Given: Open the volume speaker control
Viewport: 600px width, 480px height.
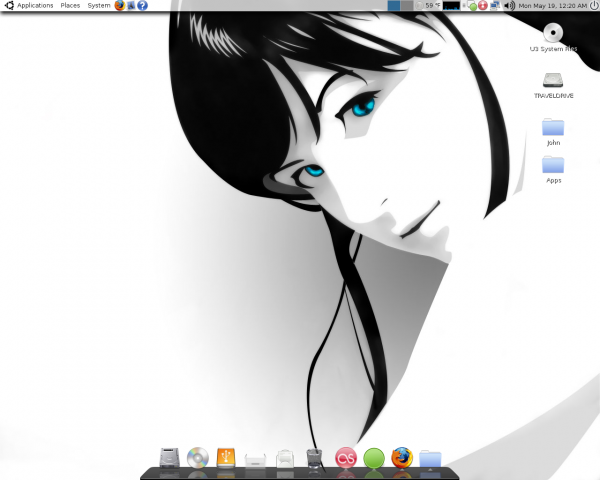Looking at the screenshot, I should (509, 5).
